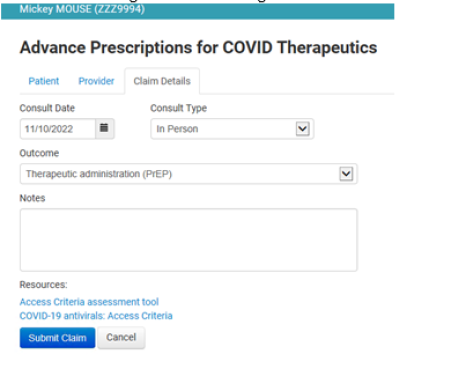Image resolution: width=451 pixels, height=376 pixels.
Task: Click the Notes label
Action: pos(32,198)
